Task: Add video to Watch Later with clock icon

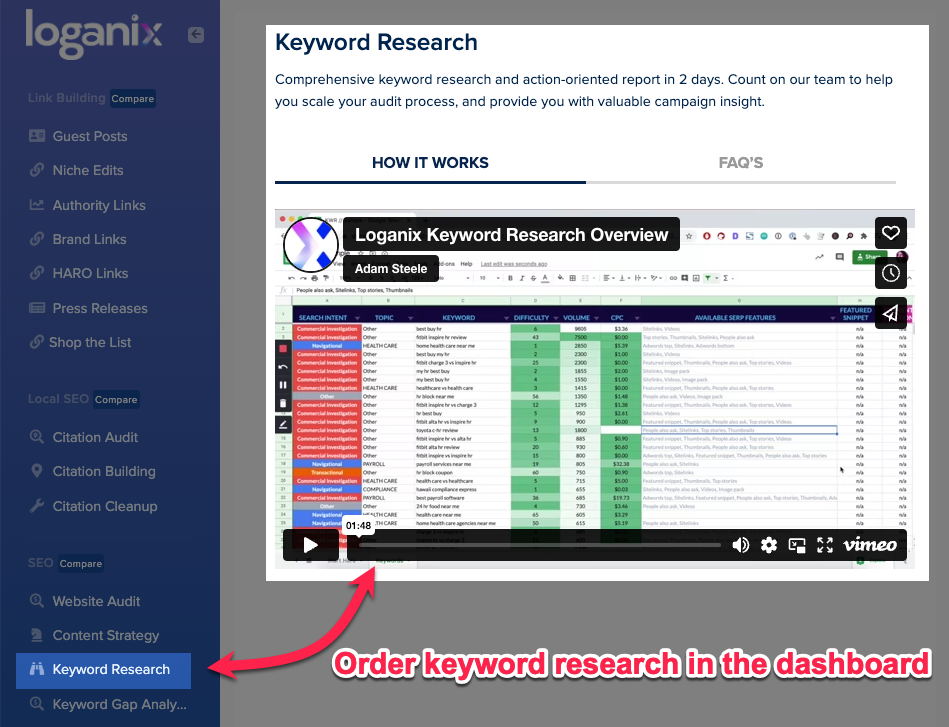Action: coord(890,273)
